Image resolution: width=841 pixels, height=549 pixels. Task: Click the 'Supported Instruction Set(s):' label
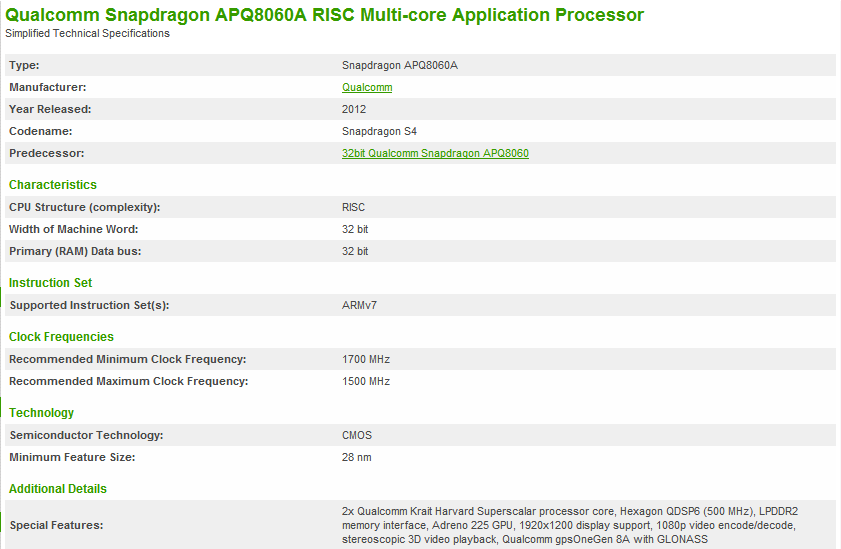90,306
